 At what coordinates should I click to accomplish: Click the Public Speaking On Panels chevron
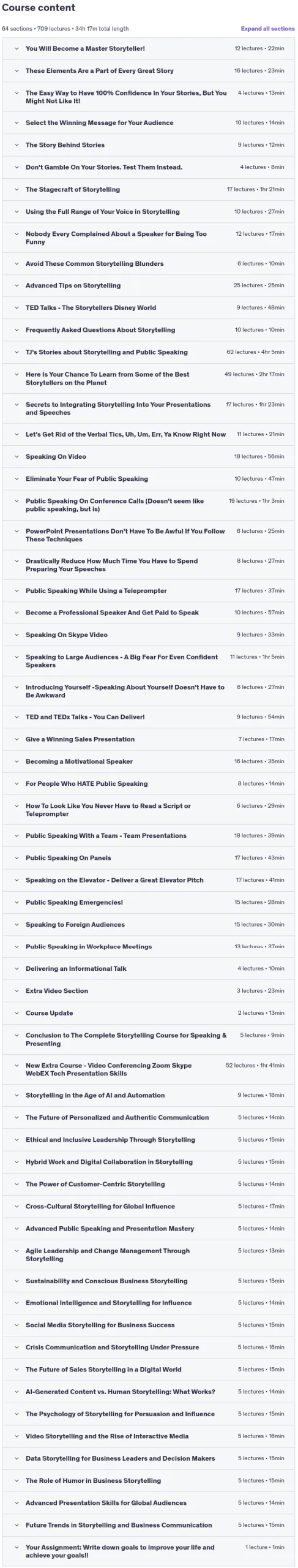point(17,858)
